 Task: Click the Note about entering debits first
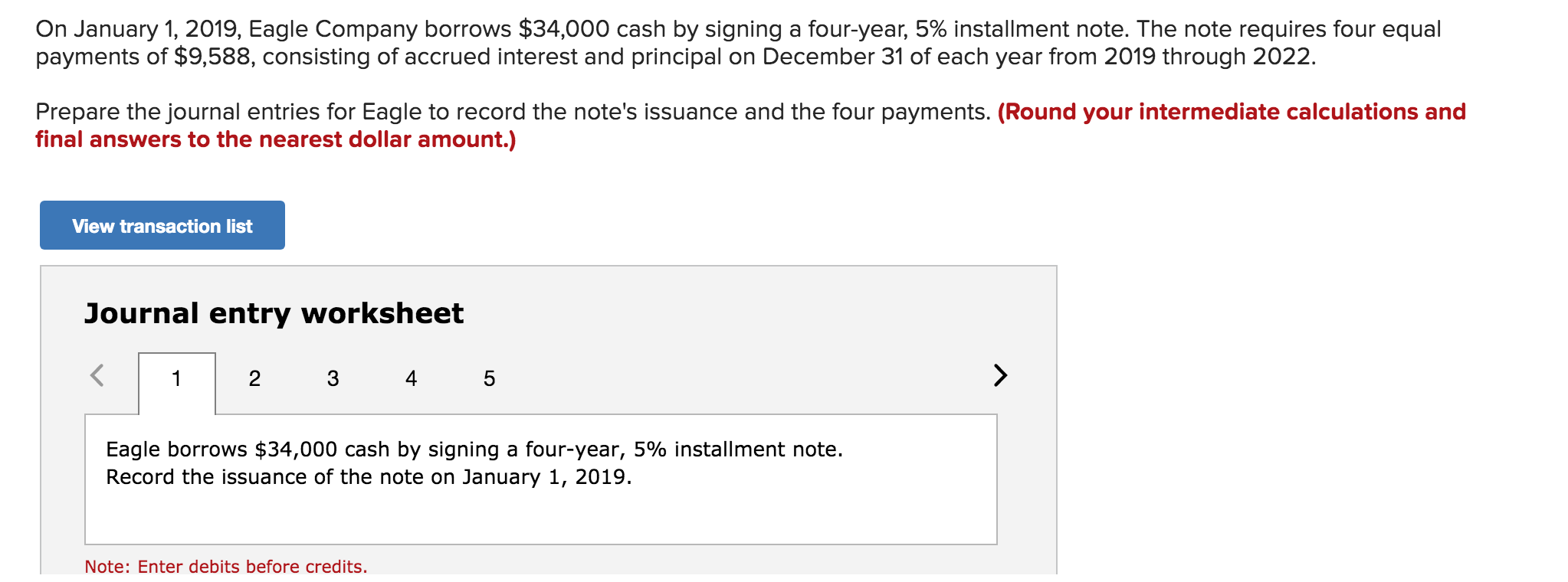[x=226, y=567]
